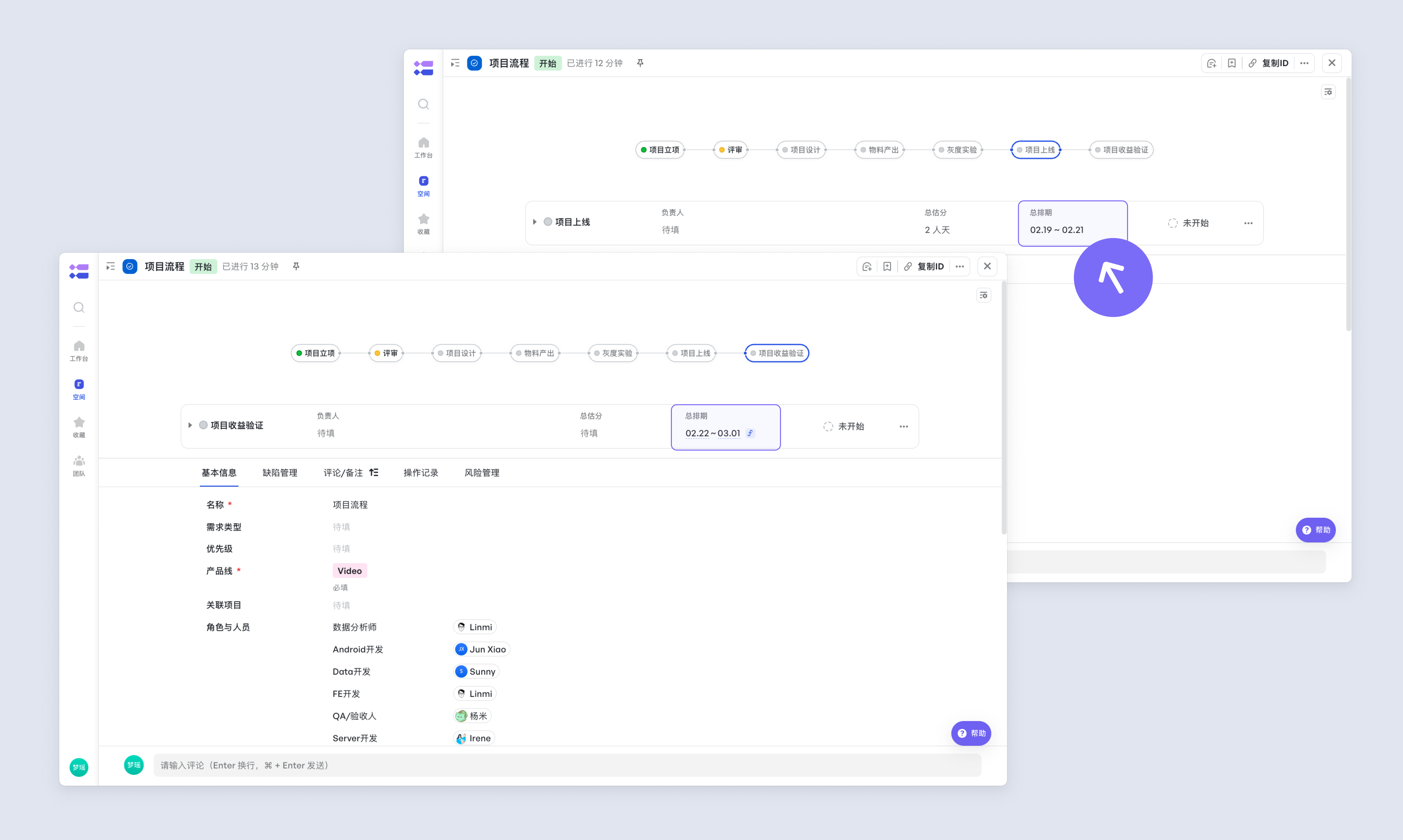Select the 项目设计 node in front window workflow
Image resolution: width=1403 pixels, height=840 pixels.
[456, 353]
